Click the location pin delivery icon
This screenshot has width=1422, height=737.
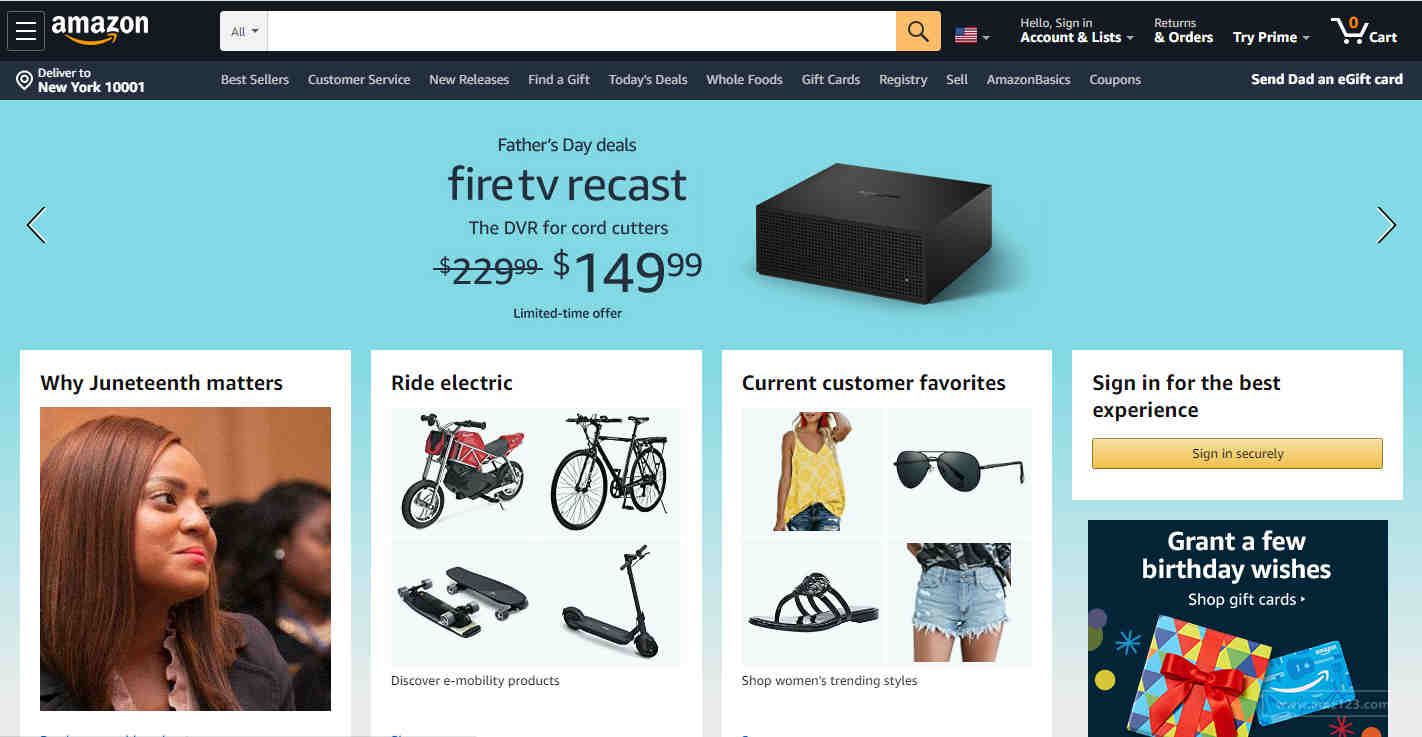[25, 80]
